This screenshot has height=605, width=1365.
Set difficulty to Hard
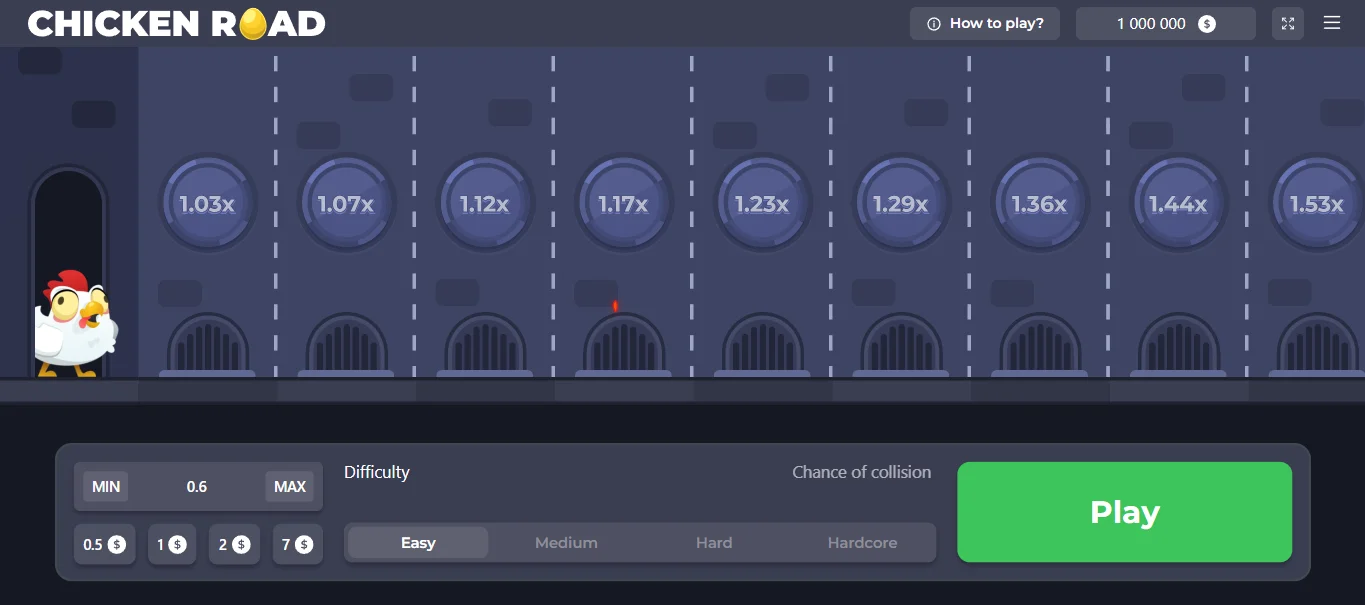click(x=714, y=543)
